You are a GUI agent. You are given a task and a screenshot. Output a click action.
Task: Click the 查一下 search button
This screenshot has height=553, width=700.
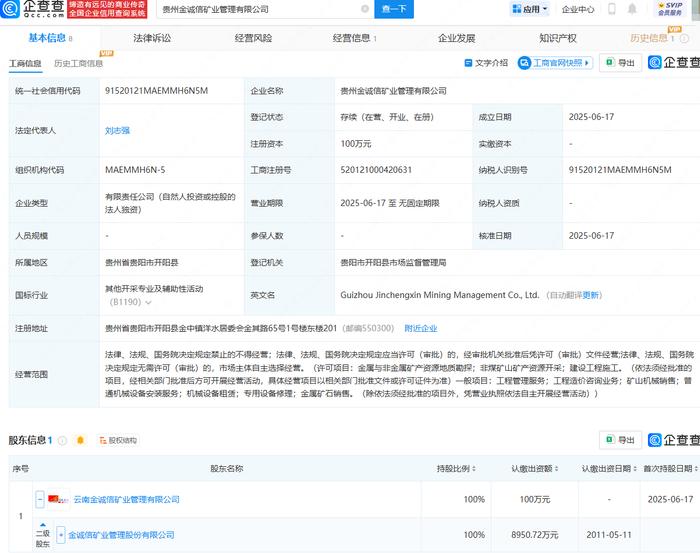coord(394,9)
